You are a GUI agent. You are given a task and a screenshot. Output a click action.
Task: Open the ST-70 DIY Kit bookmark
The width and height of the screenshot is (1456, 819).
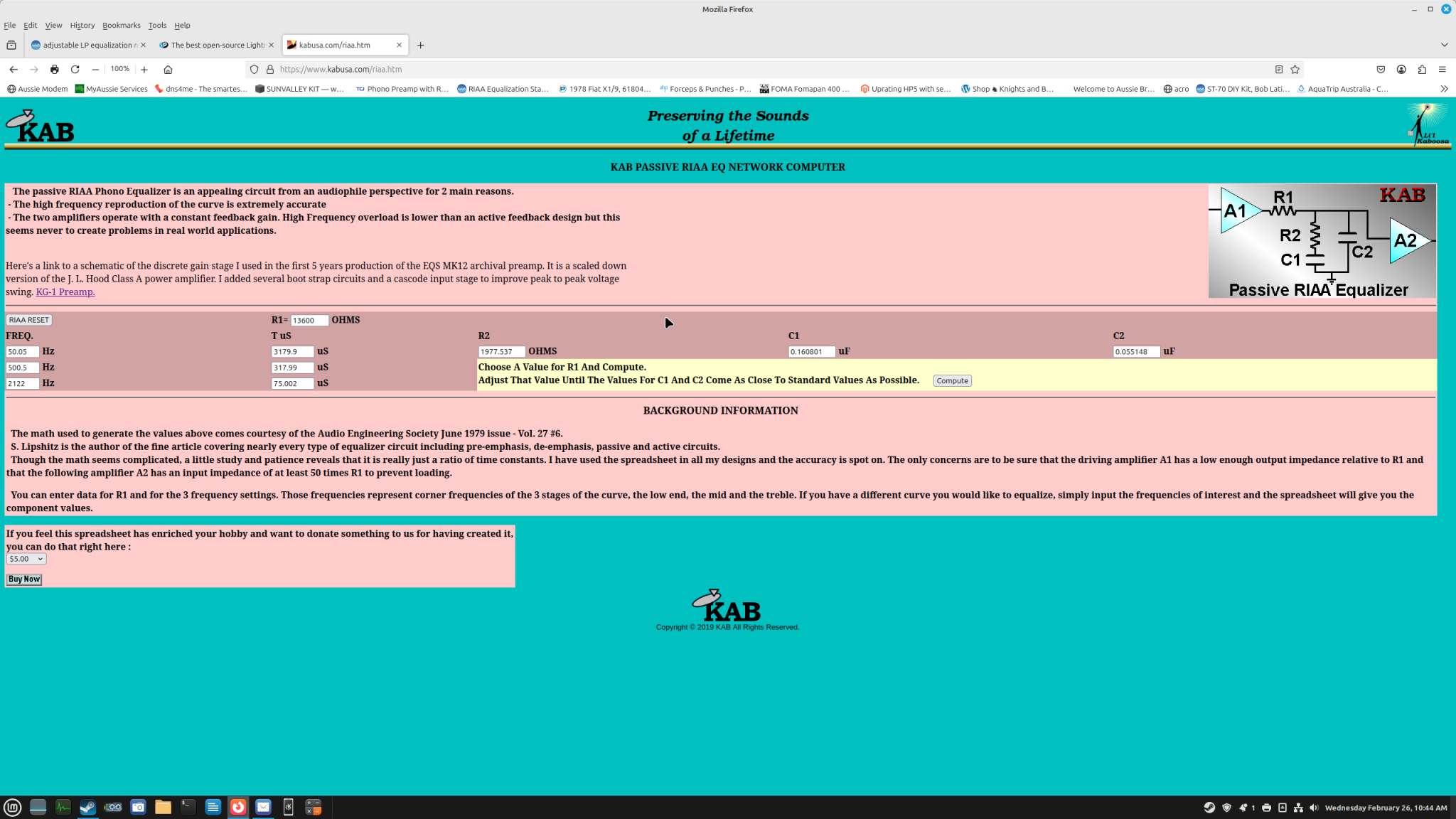1243,89
